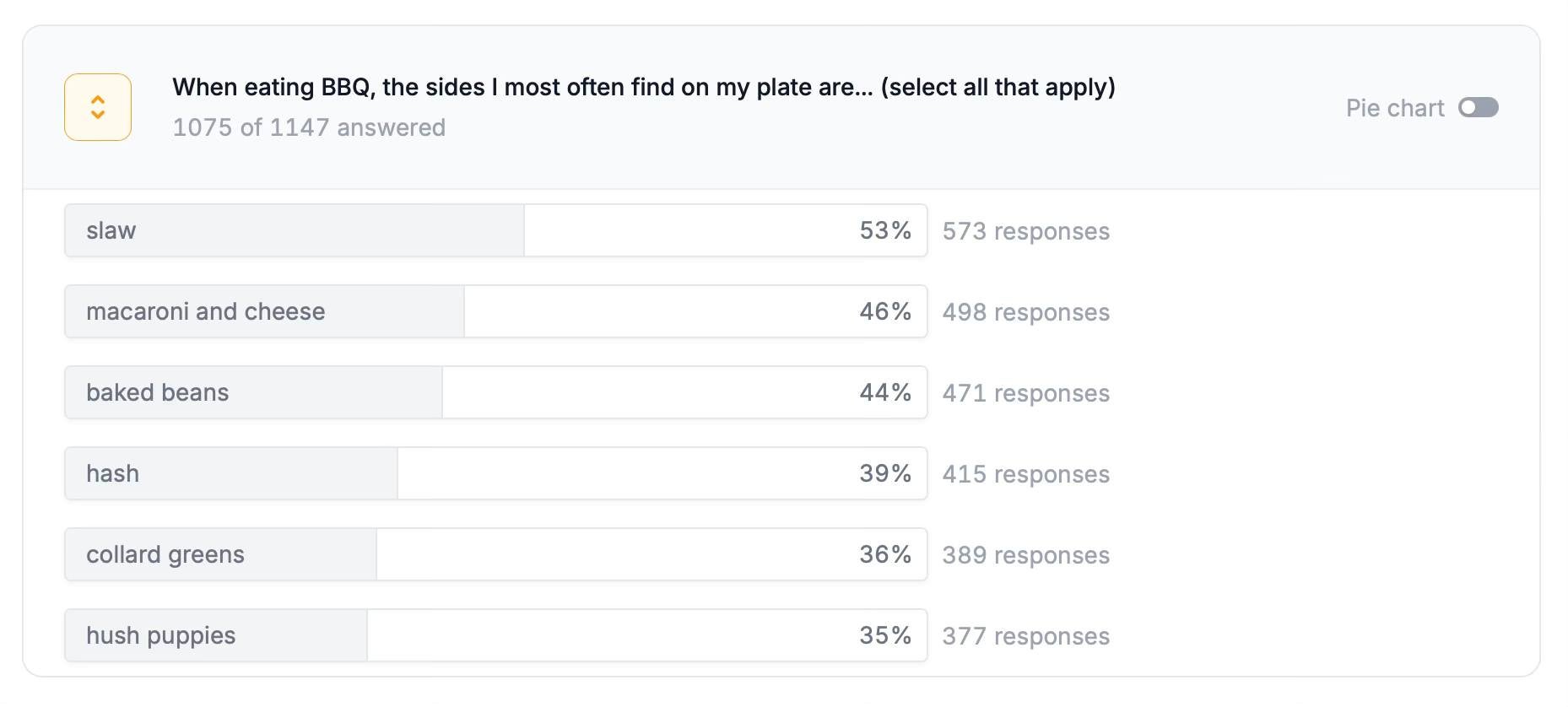1568x707 pixels.
Task: Click the yellow up-down arrows question icon
Action: coord(98,107)
